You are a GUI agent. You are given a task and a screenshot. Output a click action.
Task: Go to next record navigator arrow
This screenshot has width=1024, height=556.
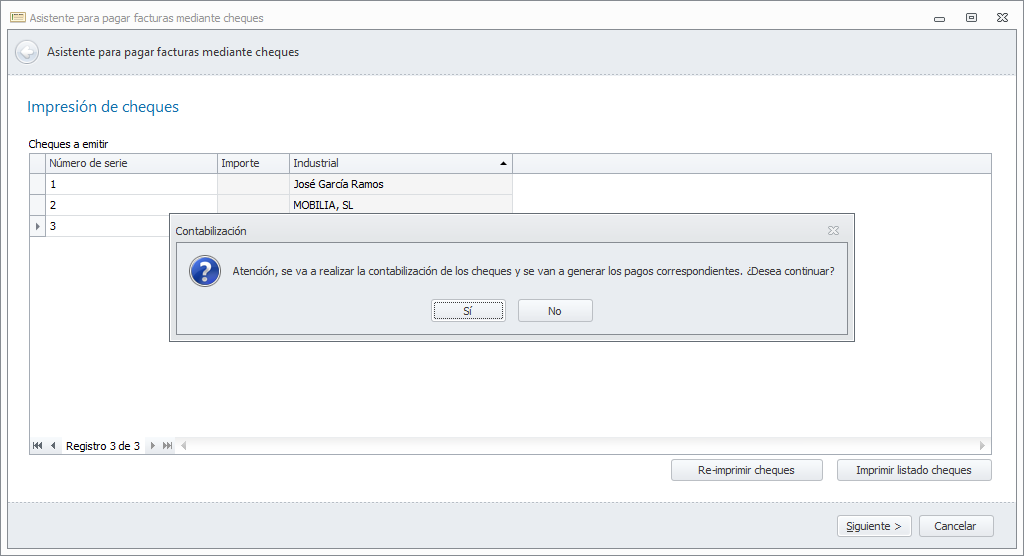(x=152, y=446)
